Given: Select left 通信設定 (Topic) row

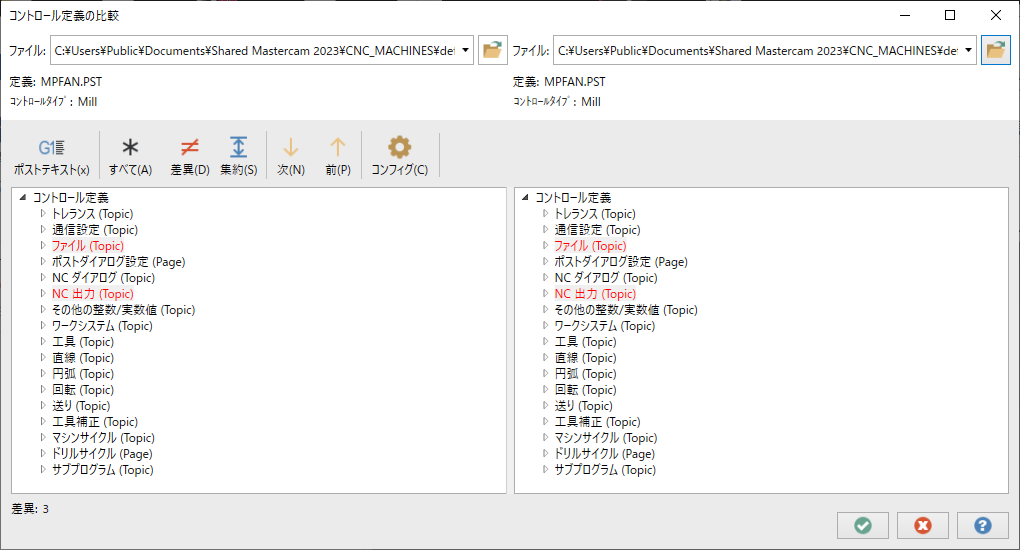Looking at the screenshot, I should tap(95, 230).
